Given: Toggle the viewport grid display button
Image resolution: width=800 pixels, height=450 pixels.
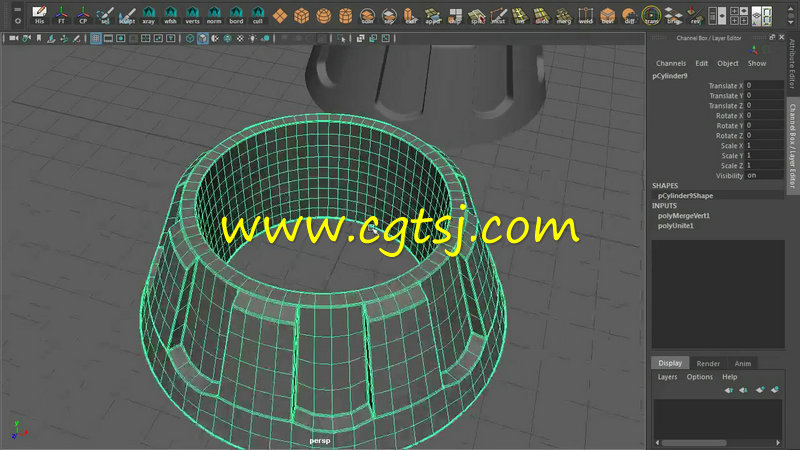Looking at the screenshot, I should click(95, 38).
